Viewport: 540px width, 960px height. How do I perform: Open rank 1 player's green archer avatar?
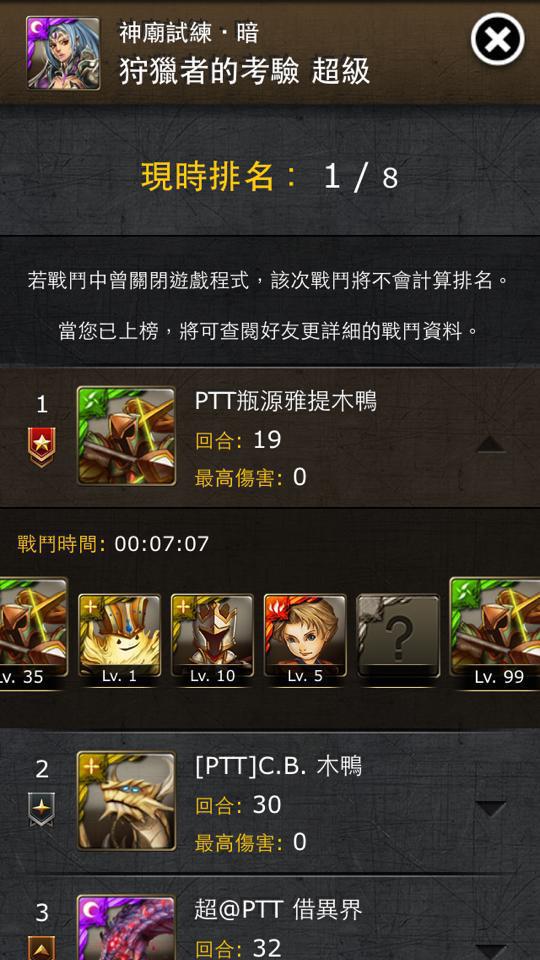click(x=126, y=436)
